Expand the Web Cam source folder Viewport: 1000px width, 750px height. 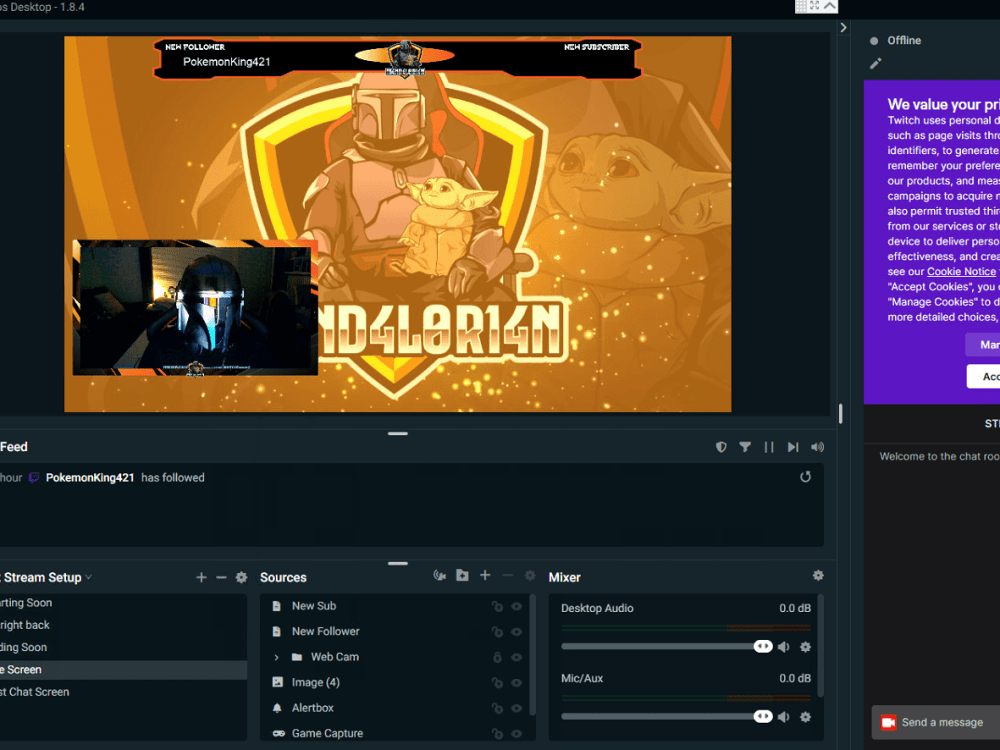pyautogui.click(x=276, y=658)
